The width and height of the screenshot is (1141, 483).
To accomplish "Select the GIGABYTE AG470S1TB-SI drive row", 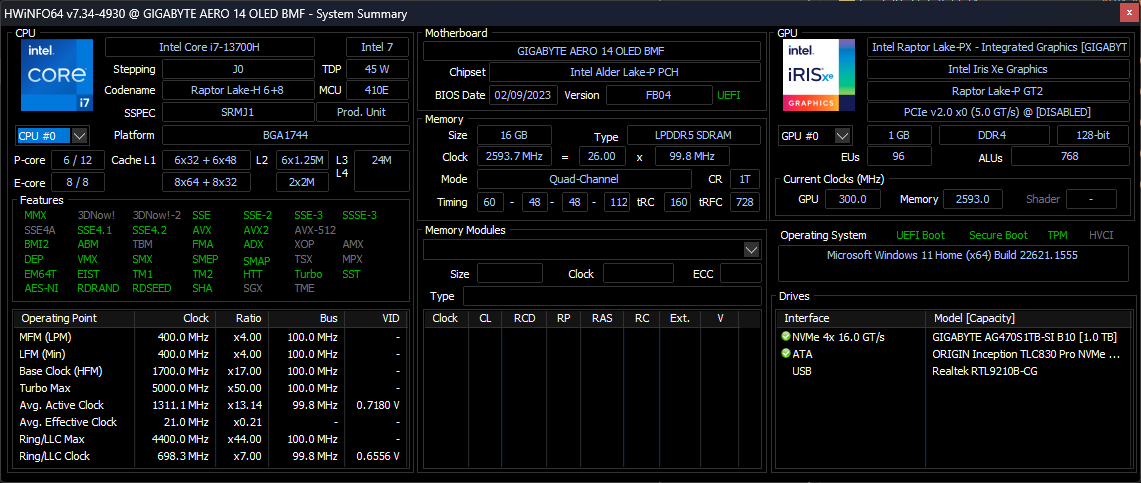I will tap(955, 337).
